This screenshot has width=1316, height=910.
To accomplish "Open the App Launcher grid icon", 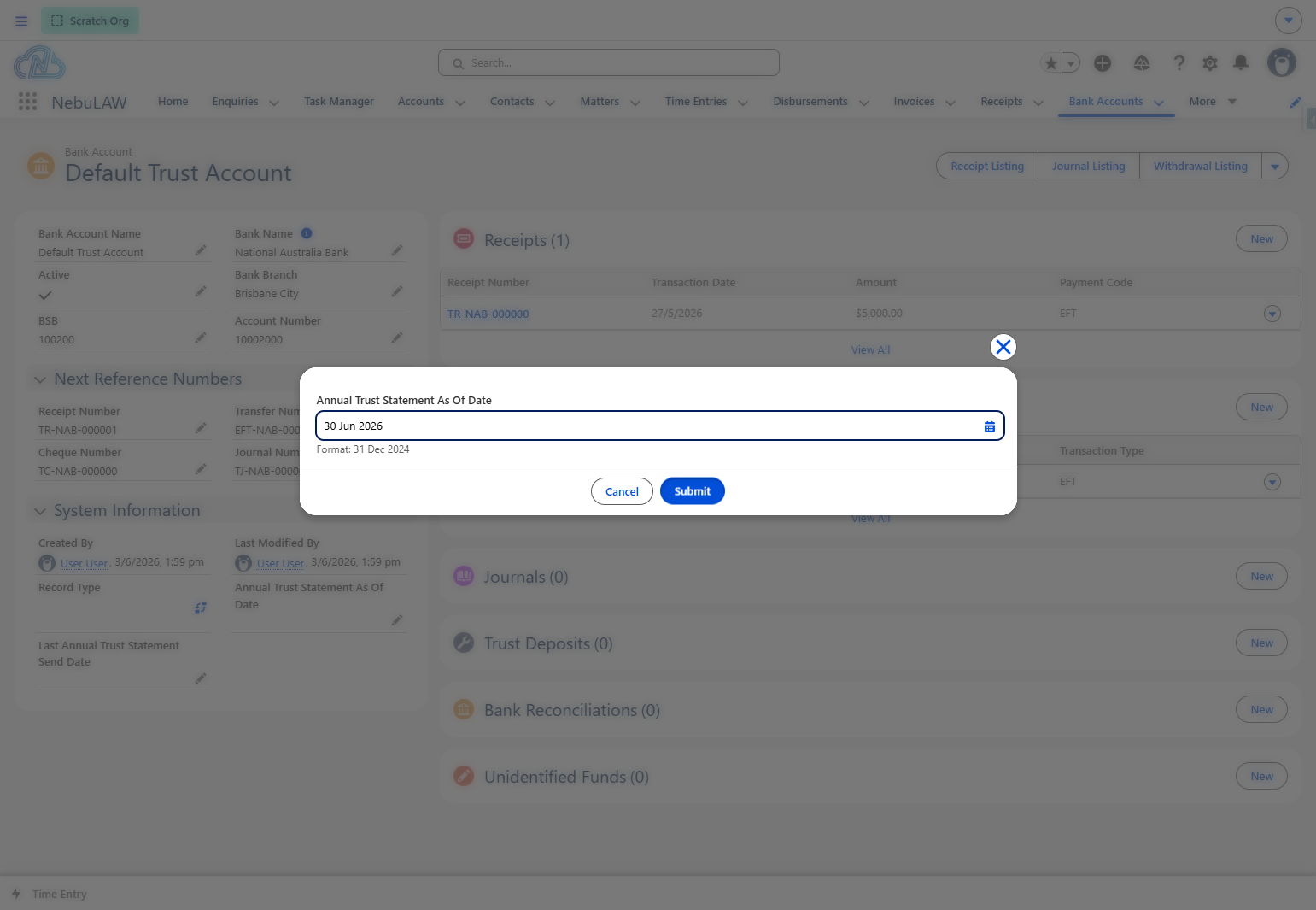I will (27, 102).
